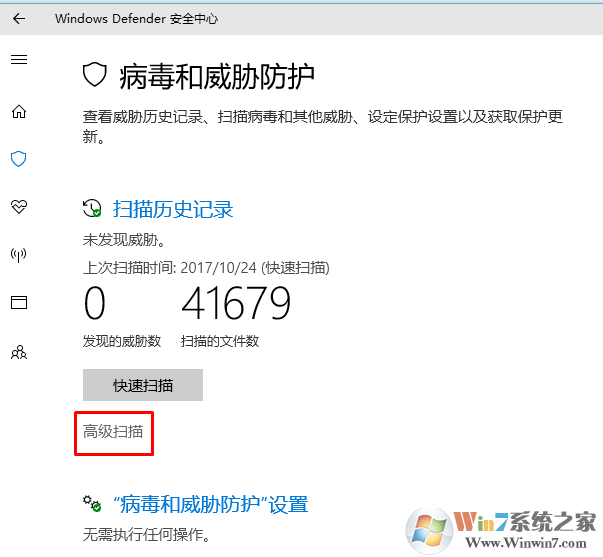Click the 未发现威胁 status text
Screen dimensions: 603x557
125,240
